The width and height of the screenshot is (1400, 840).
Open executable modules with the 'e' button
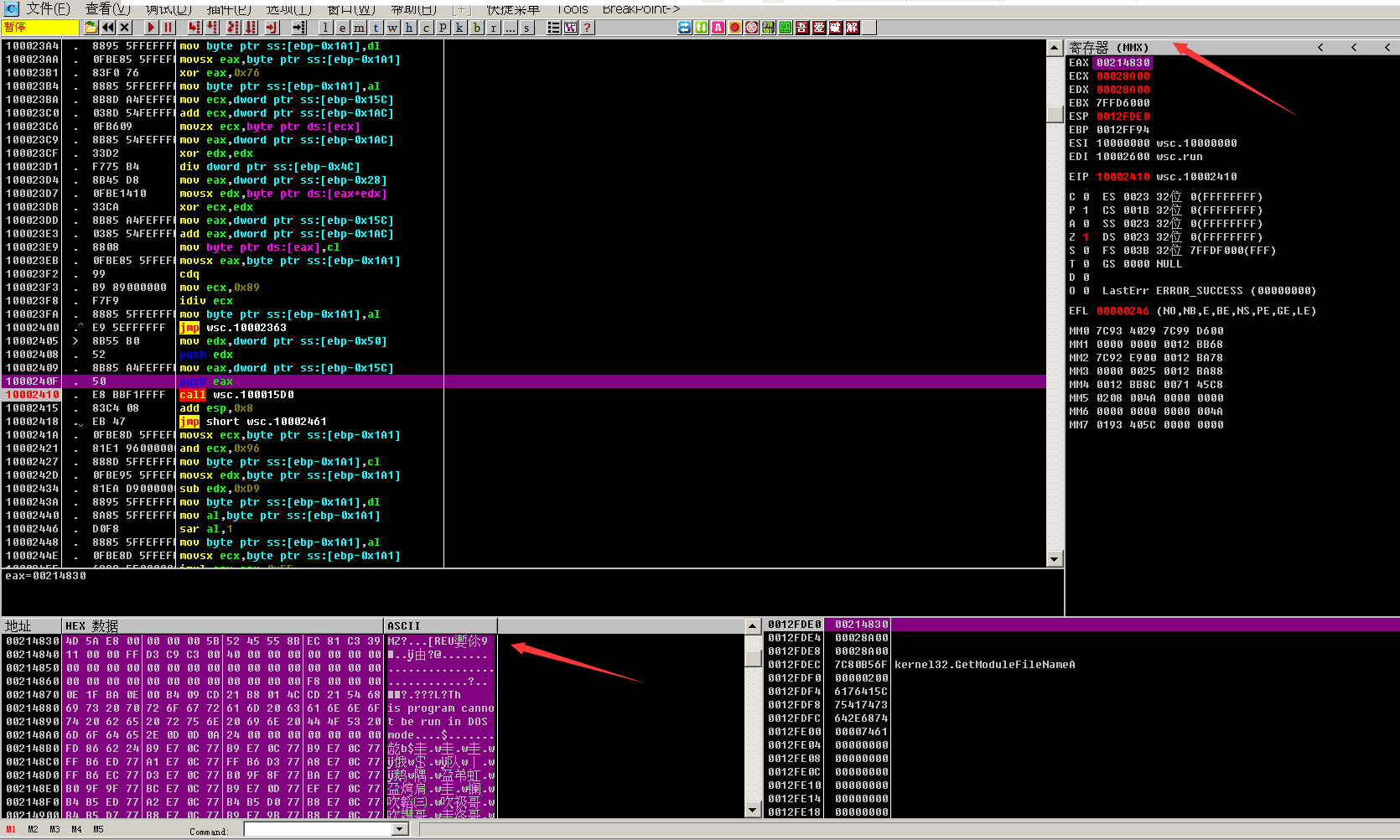pyautogui.click(x=342, y=28)
